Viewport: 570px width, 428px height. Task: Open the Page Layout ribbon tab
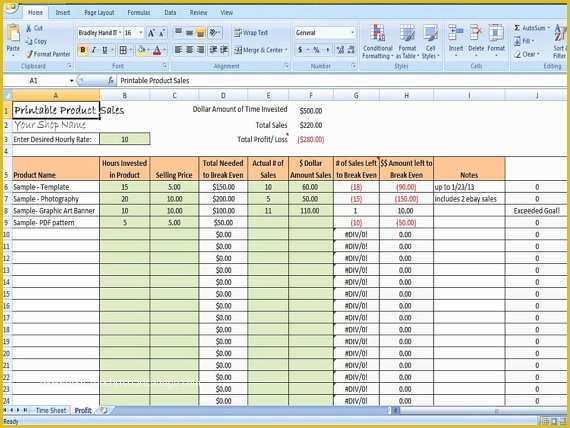click(99, 13)
